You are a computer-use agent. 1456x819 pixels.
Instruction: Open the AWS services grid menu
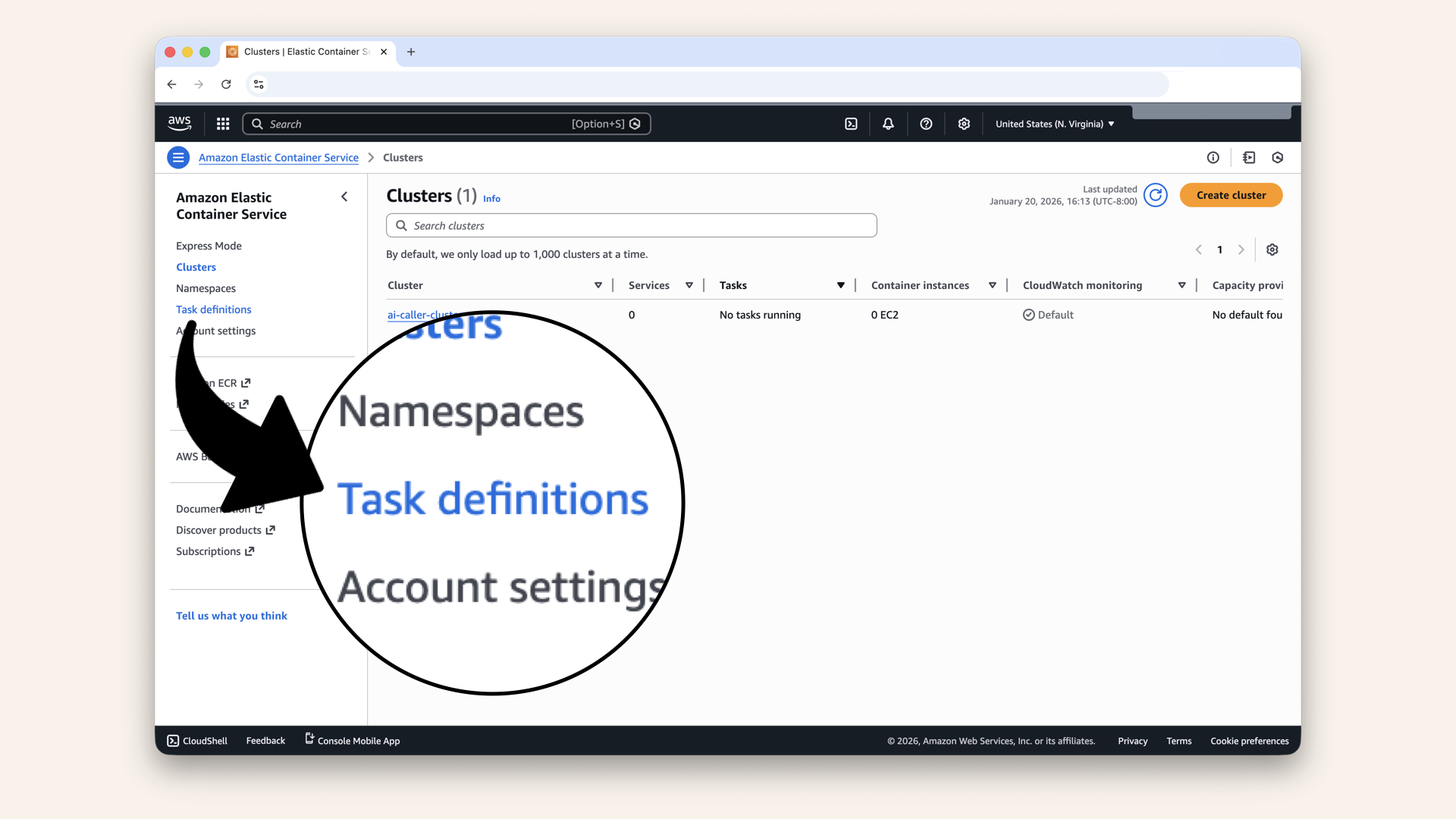[x=223, y=124]
